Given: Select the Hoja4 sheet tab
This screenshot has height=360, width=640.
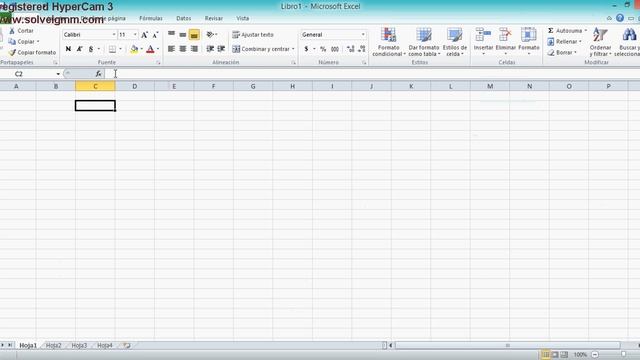Looking at the screenshot, I should pos(105,345).
